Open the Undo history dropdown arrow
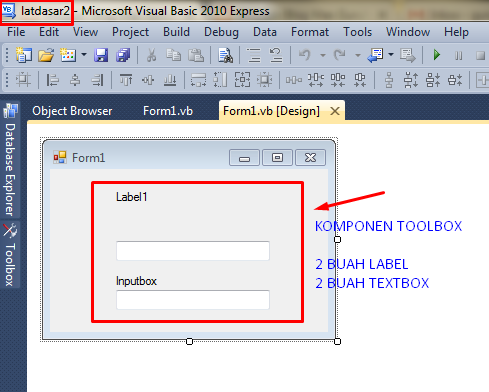This screenshot has height=392, width=489. [323, 55]
